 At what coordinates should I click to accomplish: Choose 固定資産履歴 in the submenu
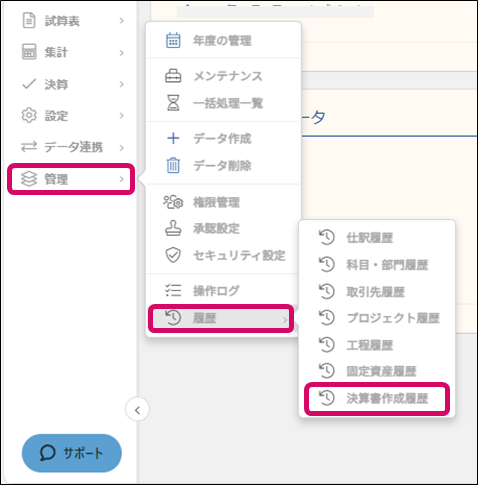(x=377, y=371)
